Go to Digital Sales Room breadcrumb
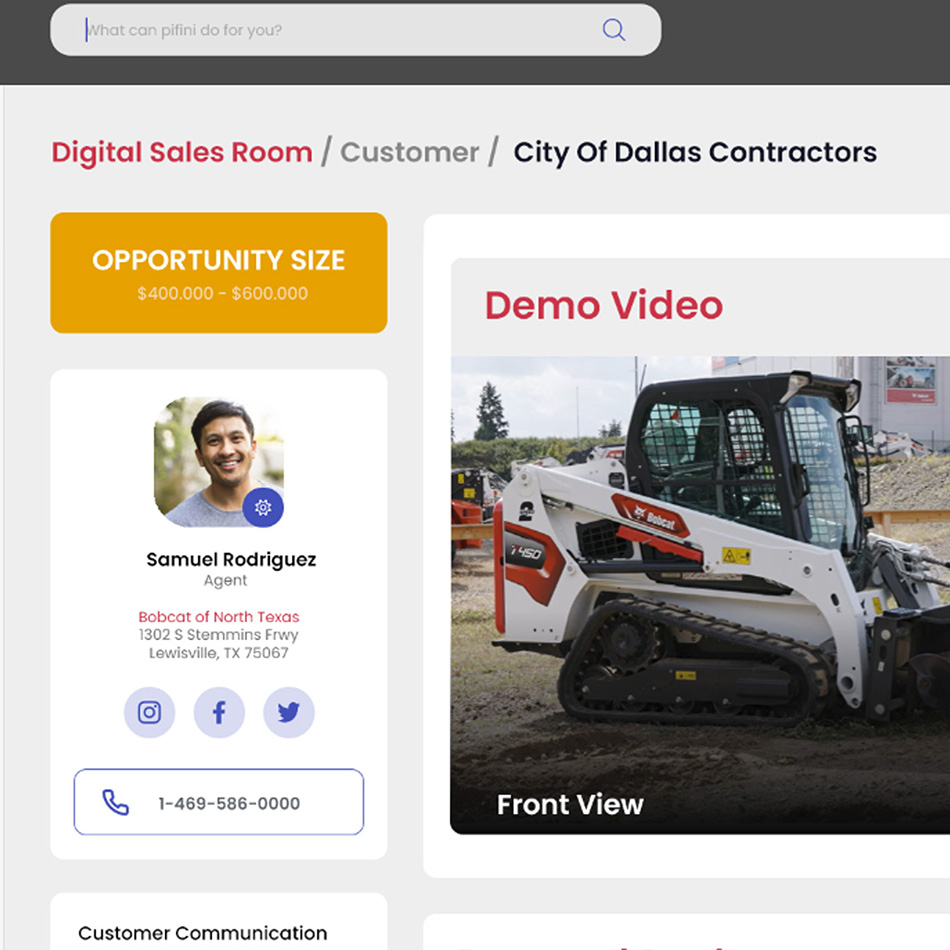950x950 pixels. click(x=182, y=152)
